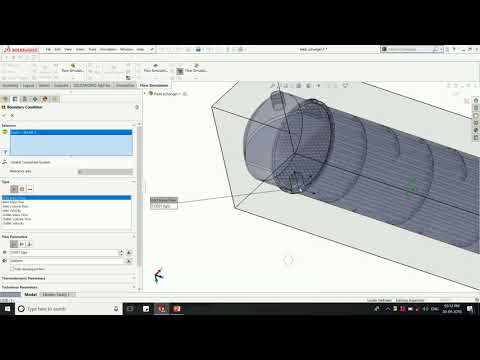Click the selected face entry in Selection box
480x360 pixels.
71,132
